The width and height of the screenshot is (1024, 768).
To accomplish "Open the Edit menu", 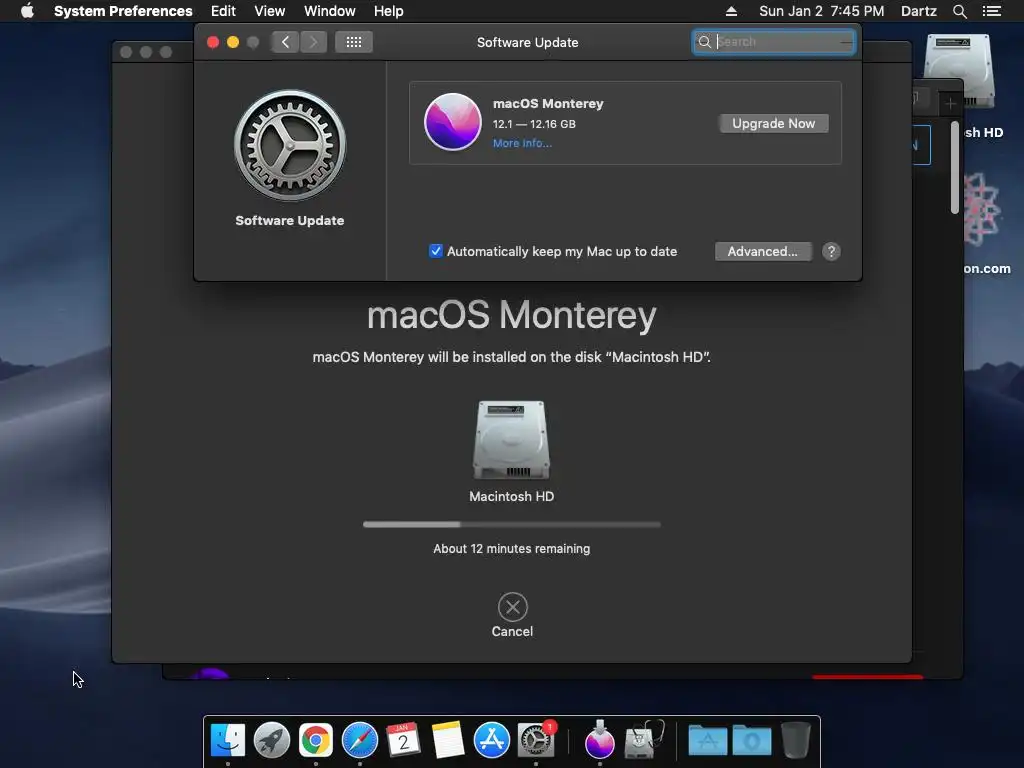I will [x=223, y=11].
